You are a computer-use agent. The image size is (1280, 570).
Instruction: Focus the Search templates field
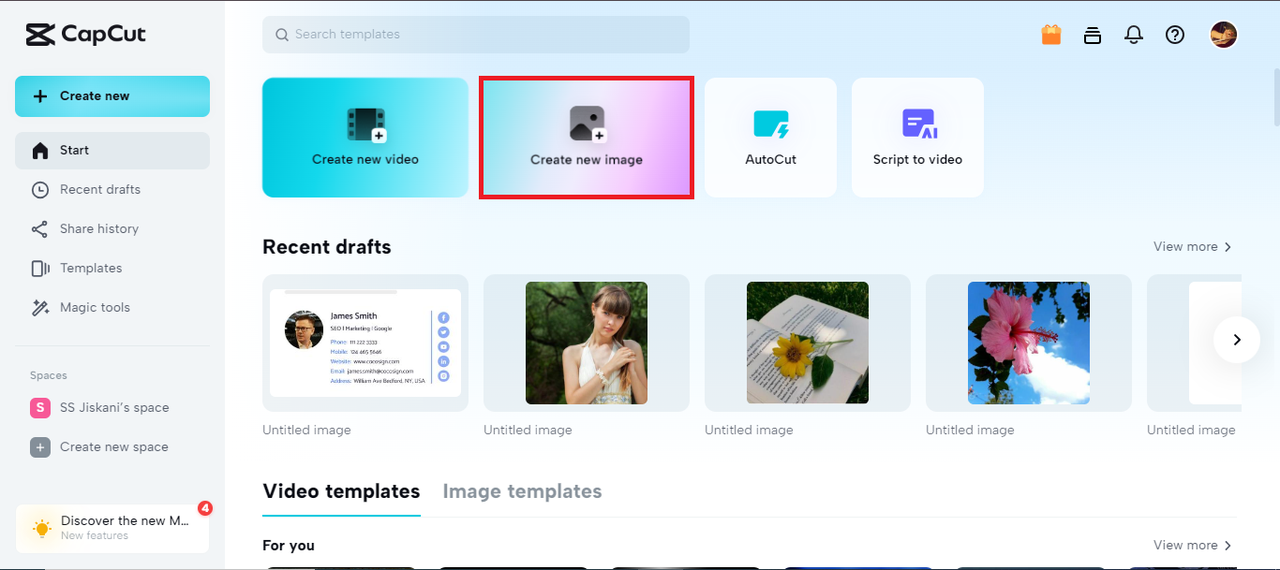point(476,34)
